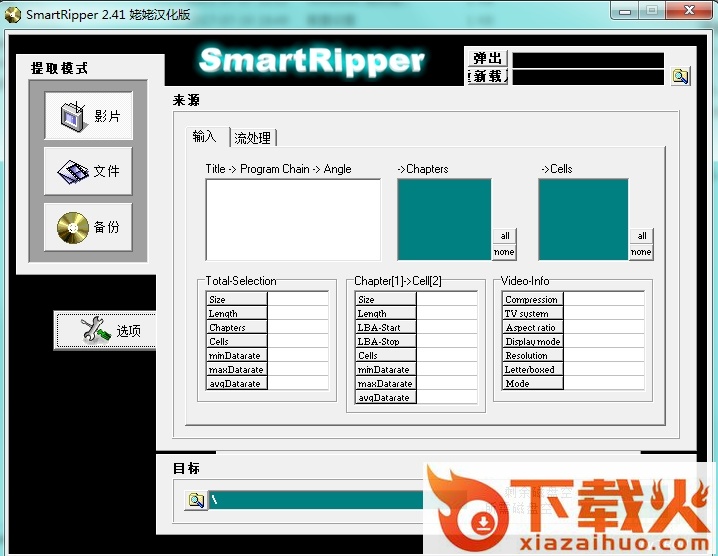Open the 选项 (Options) button
This screenshot has height=556, width=718.
pos(105,331)
